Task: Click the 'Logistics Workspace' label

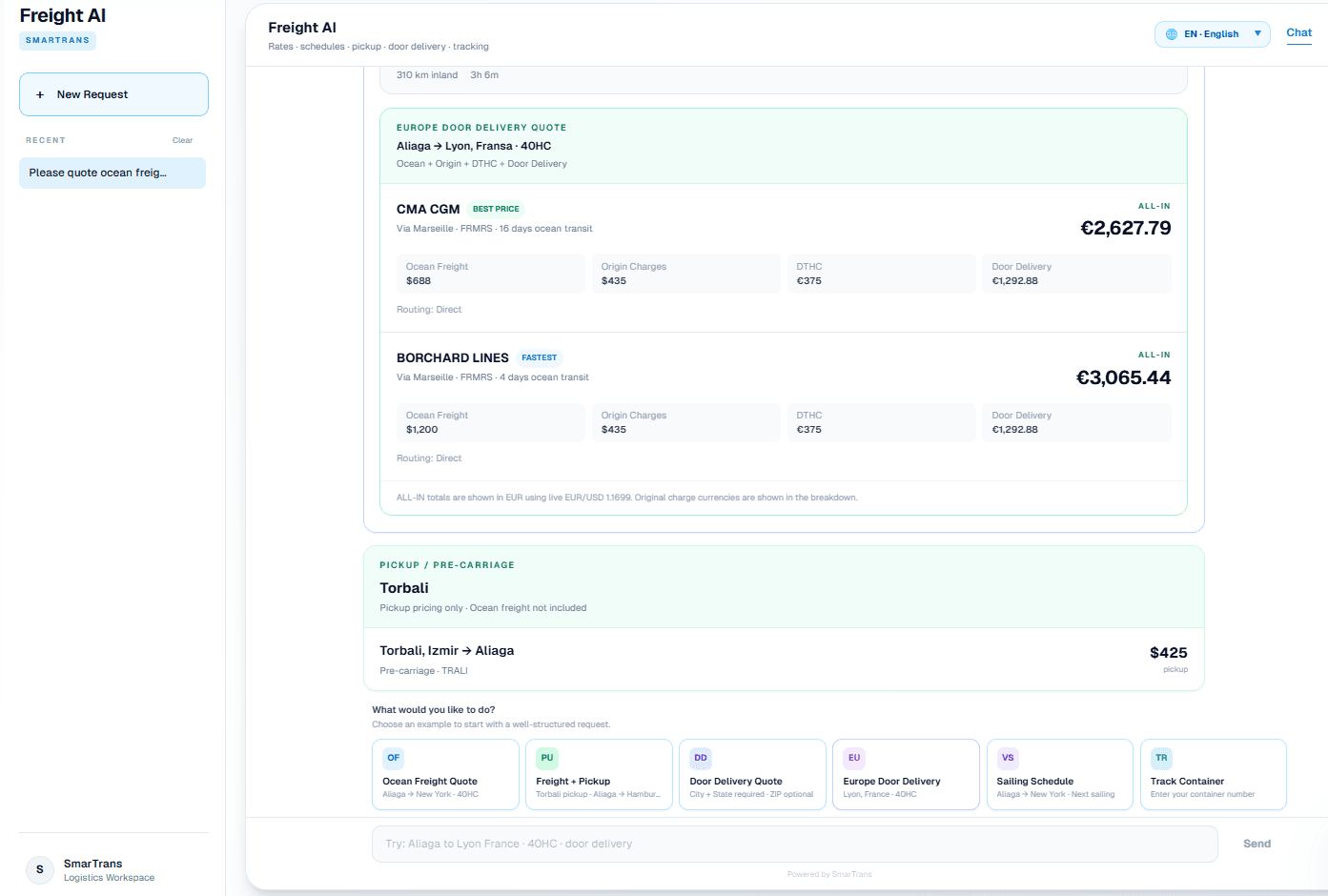Action: click(109, 878)
